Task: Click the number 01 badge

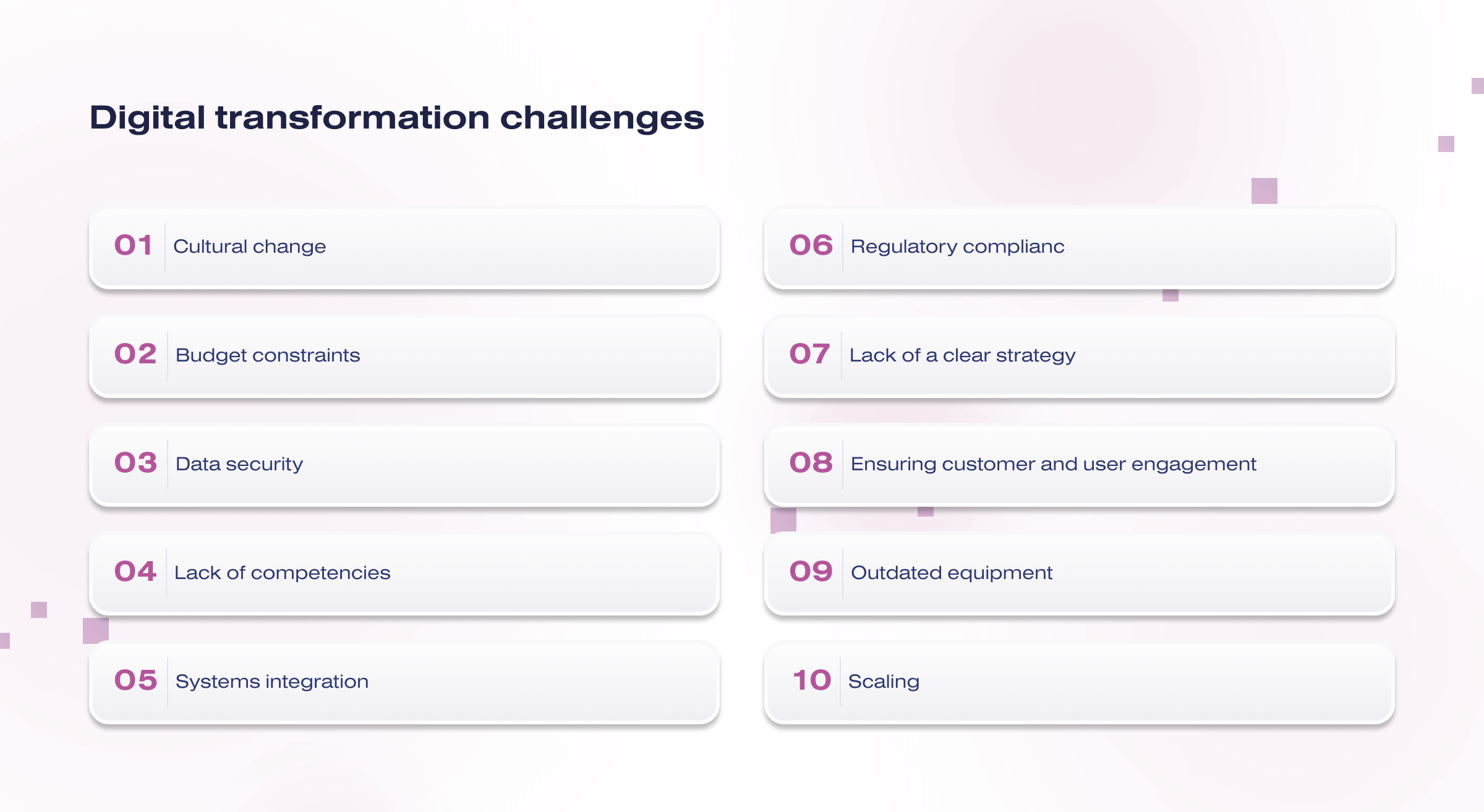Action: coord(133,245)
